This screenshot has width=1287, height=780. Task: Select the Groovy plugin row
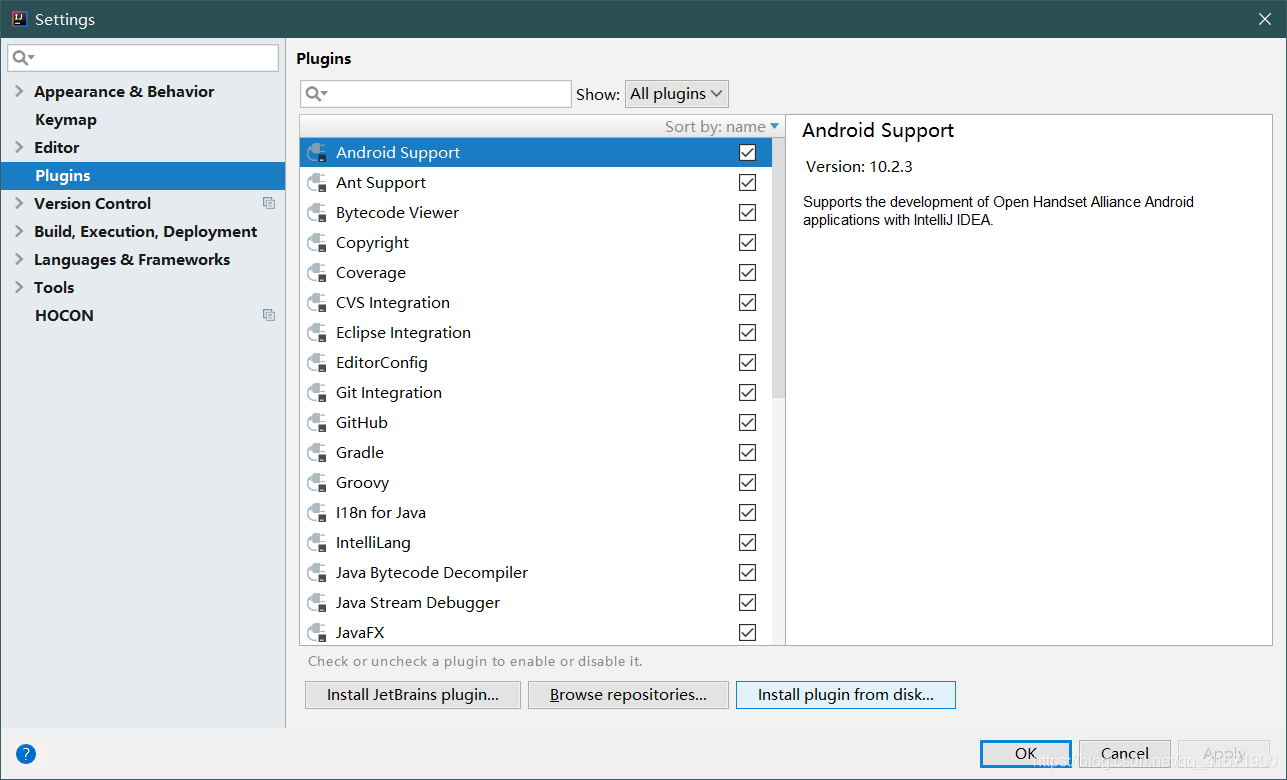pyautogui.click(x=536, y=483)
